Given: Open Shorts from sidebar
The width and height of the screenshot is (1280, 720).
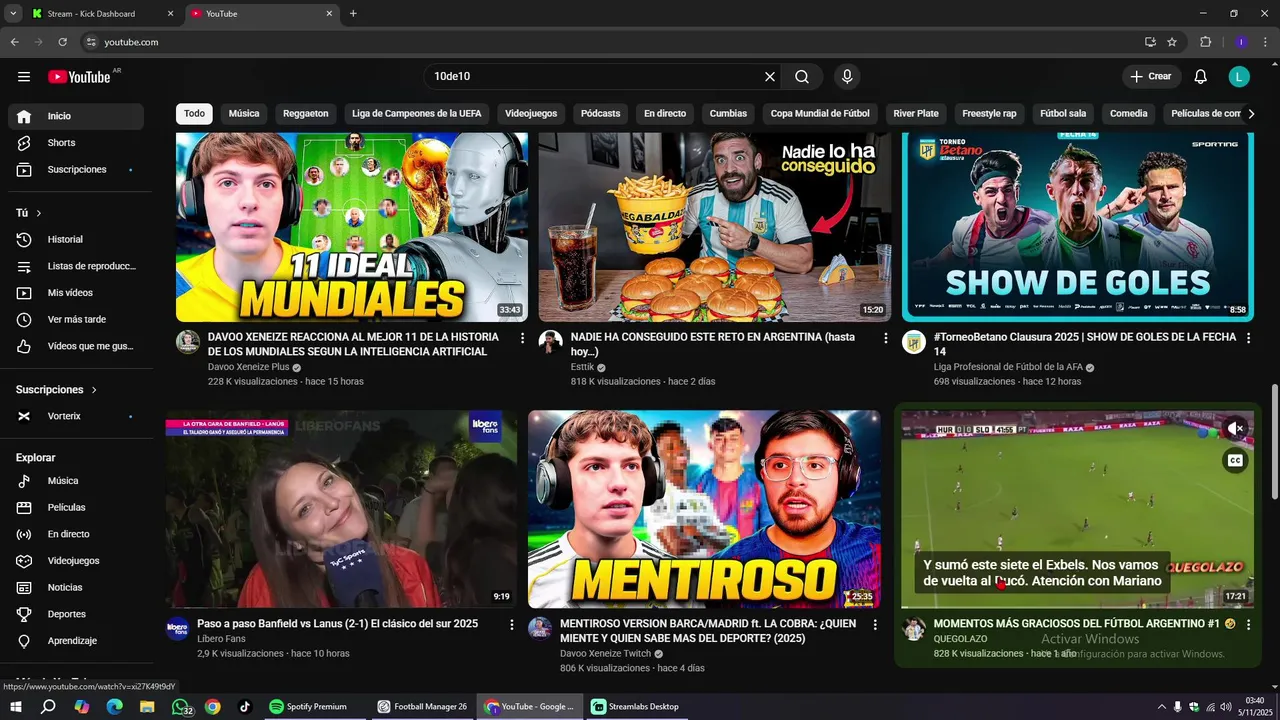Looking at the screenshot, I should pyautogui.click(x=76, y=143).
